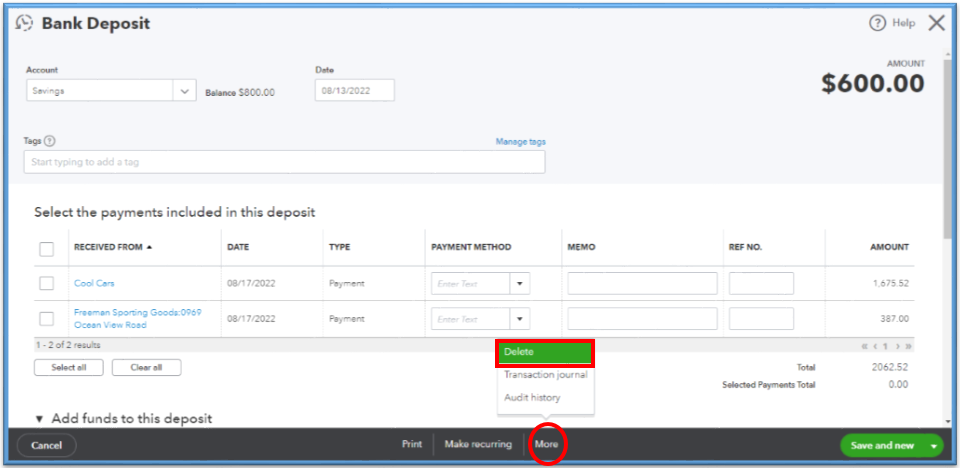Open the Freeman Sporting Goods customer link
The width and height of the screenshot is (960, 468).
[x=138, y=319]
